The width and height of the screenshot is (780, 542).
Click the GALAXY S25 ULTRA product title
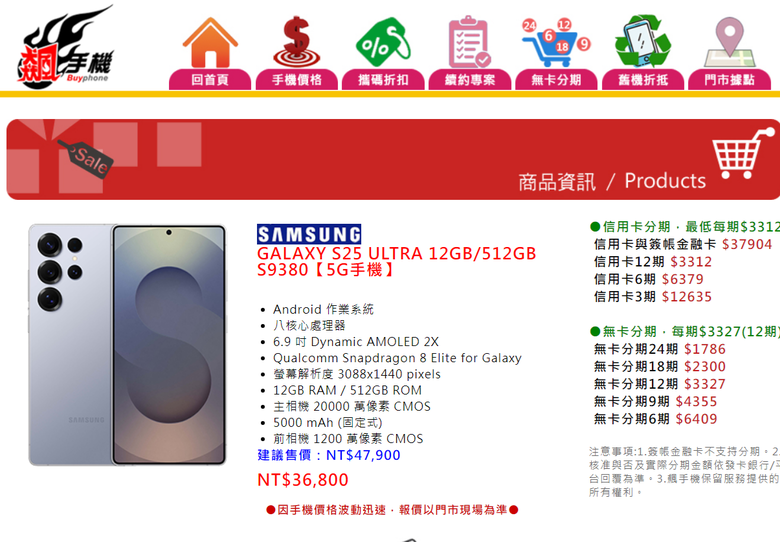(x=396, y=262)
